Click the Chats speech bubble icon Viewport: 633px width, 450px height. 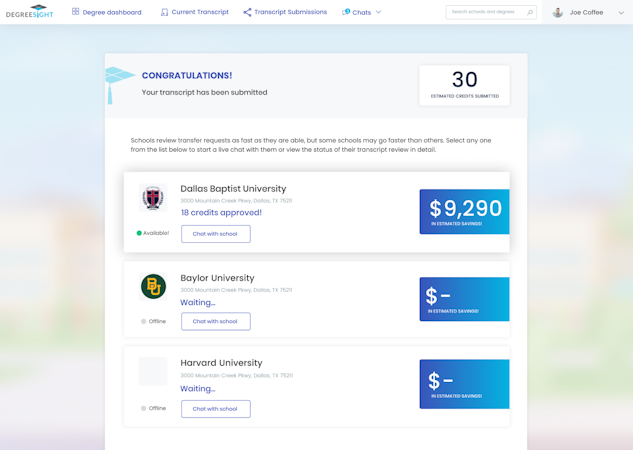[x=346, y=12]
